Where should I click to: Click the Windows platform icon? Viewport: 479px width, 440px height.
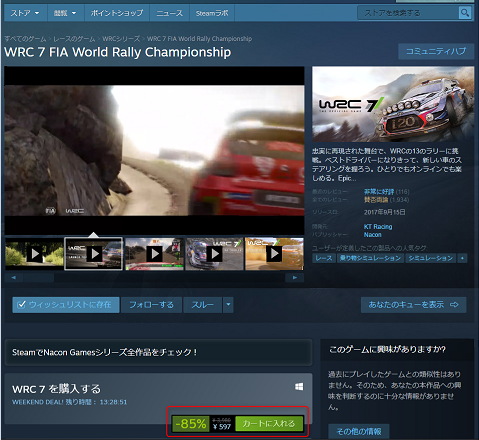coord(299,386)
